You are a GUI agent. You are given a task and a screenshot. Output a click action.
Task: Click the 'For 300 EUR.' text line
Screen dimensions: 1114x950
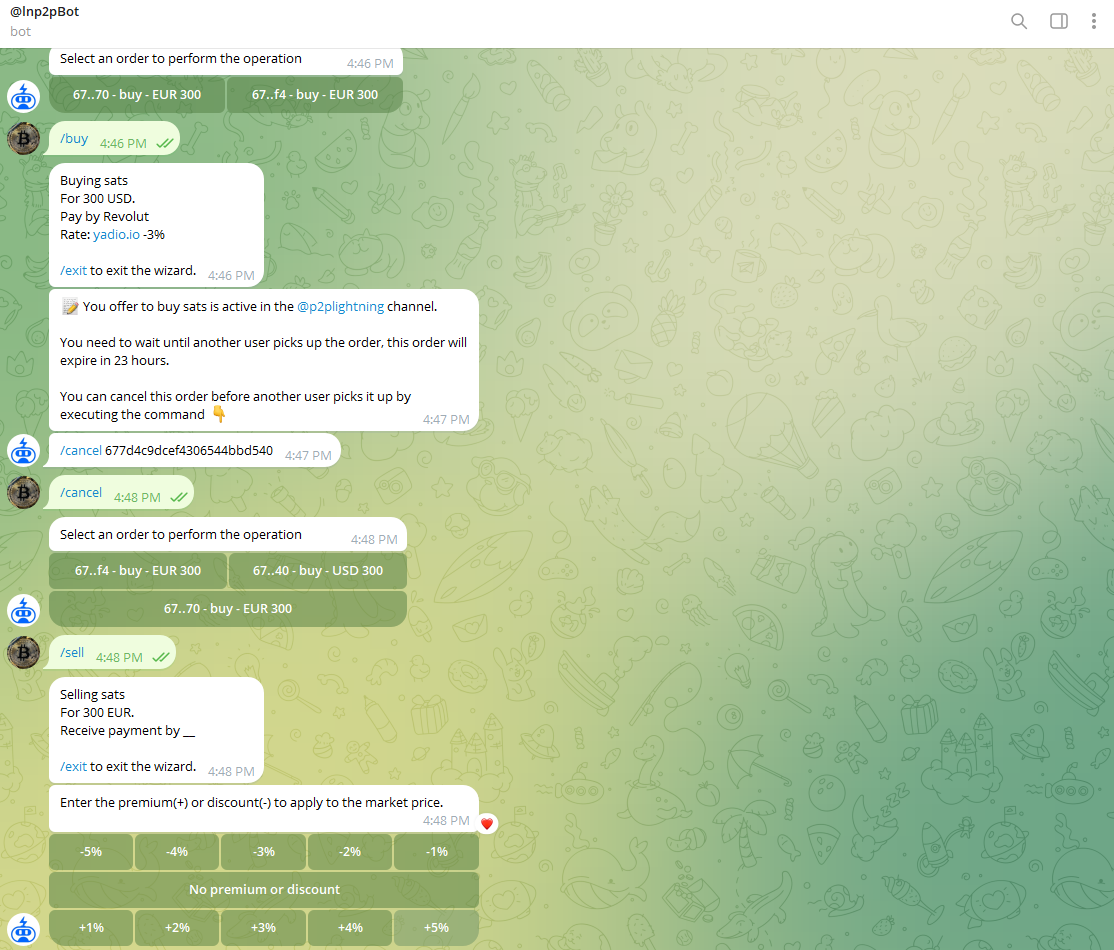point(97,713)
